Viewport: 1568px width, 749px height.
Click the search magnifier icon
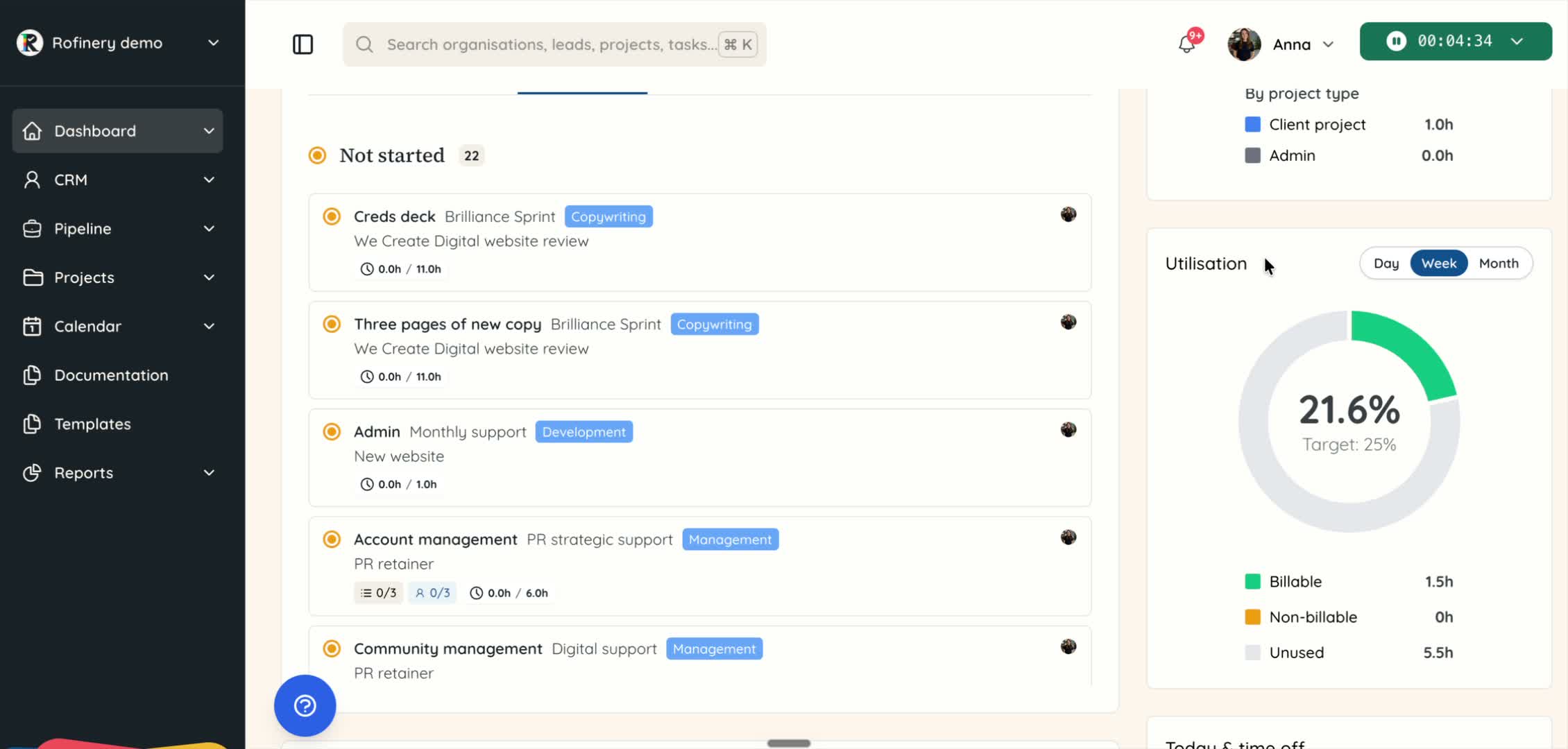(x=364, y=44)
